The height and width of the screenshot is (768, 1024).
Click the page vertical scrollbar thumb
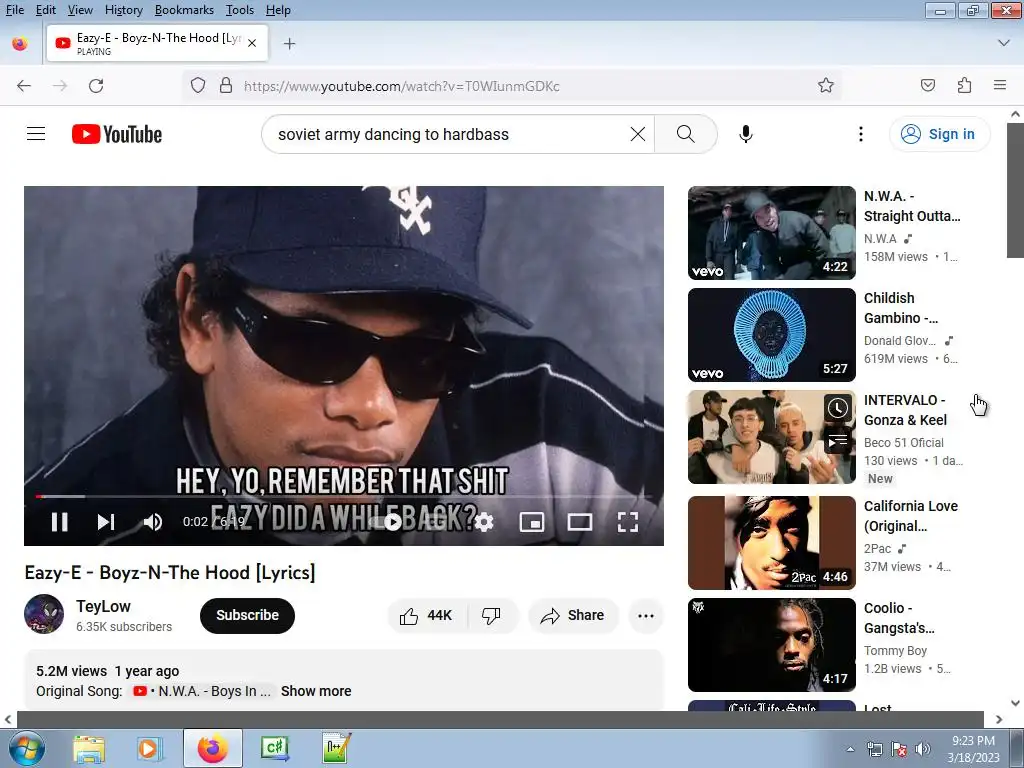point(1015,190)
